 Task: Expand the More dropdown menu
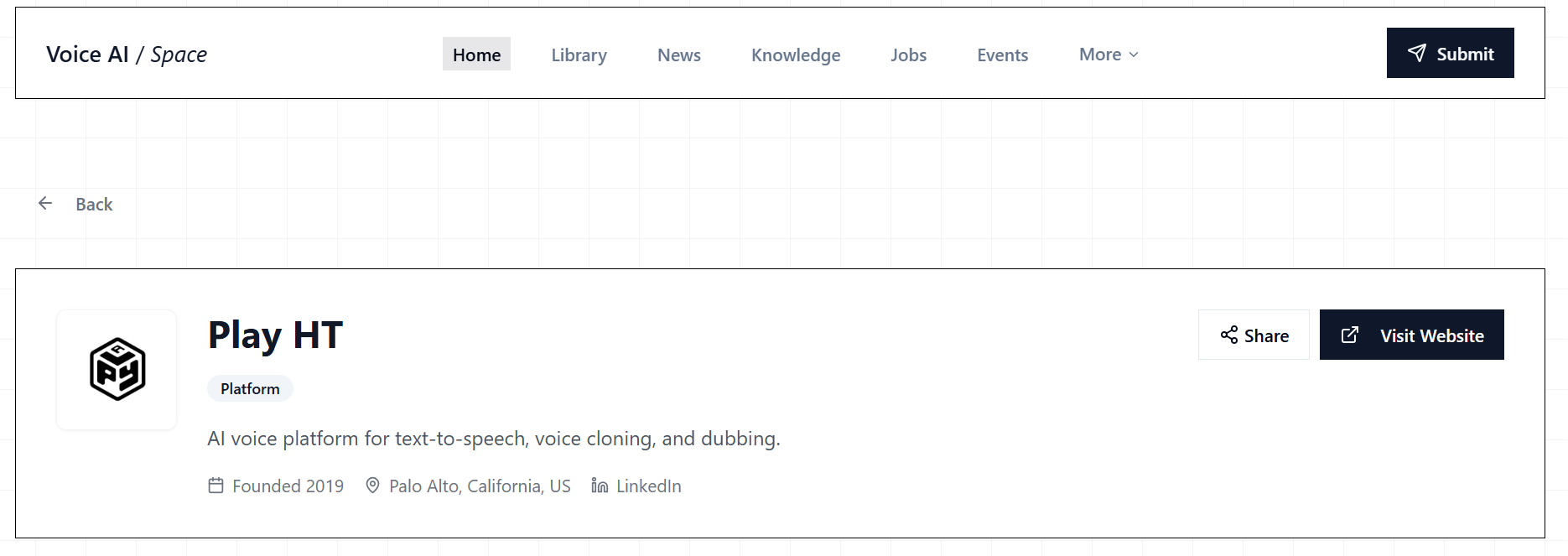click(1109, 55)
